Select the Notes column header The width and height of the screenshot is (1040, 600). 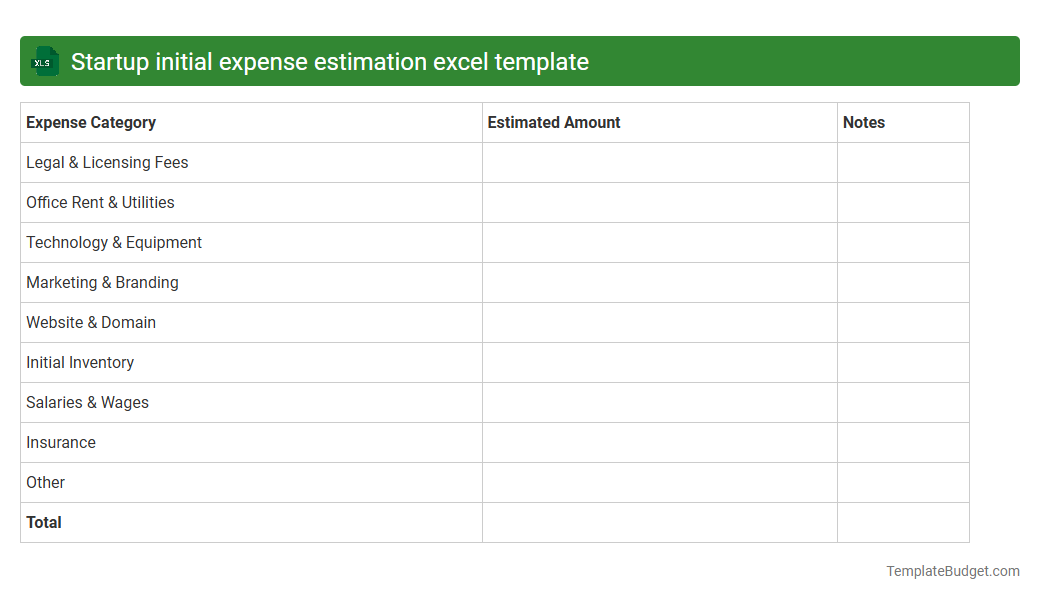click(x=861, y=122)
